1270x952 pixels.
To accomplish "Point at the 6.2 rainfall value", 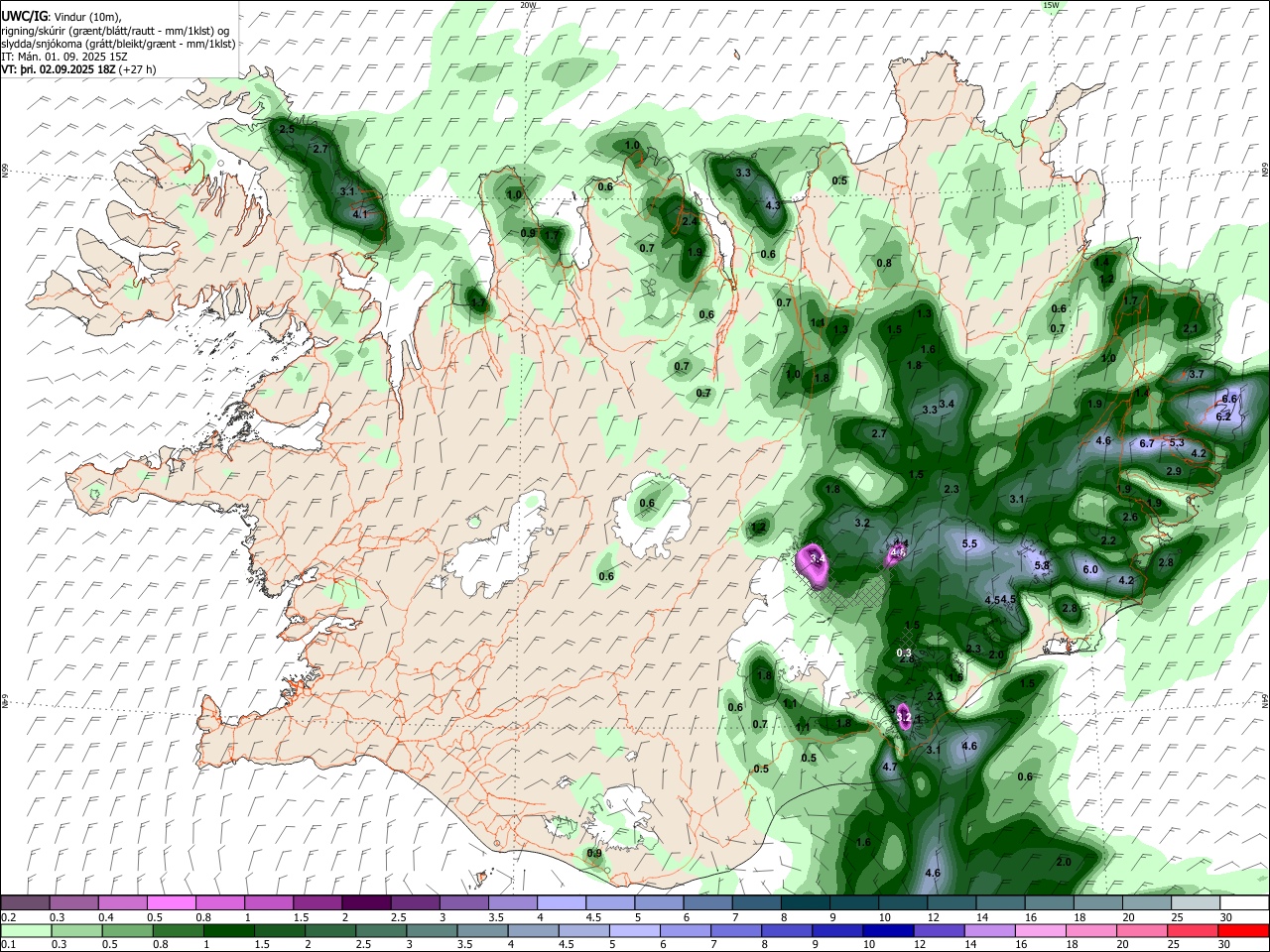I will (1223, 416).
